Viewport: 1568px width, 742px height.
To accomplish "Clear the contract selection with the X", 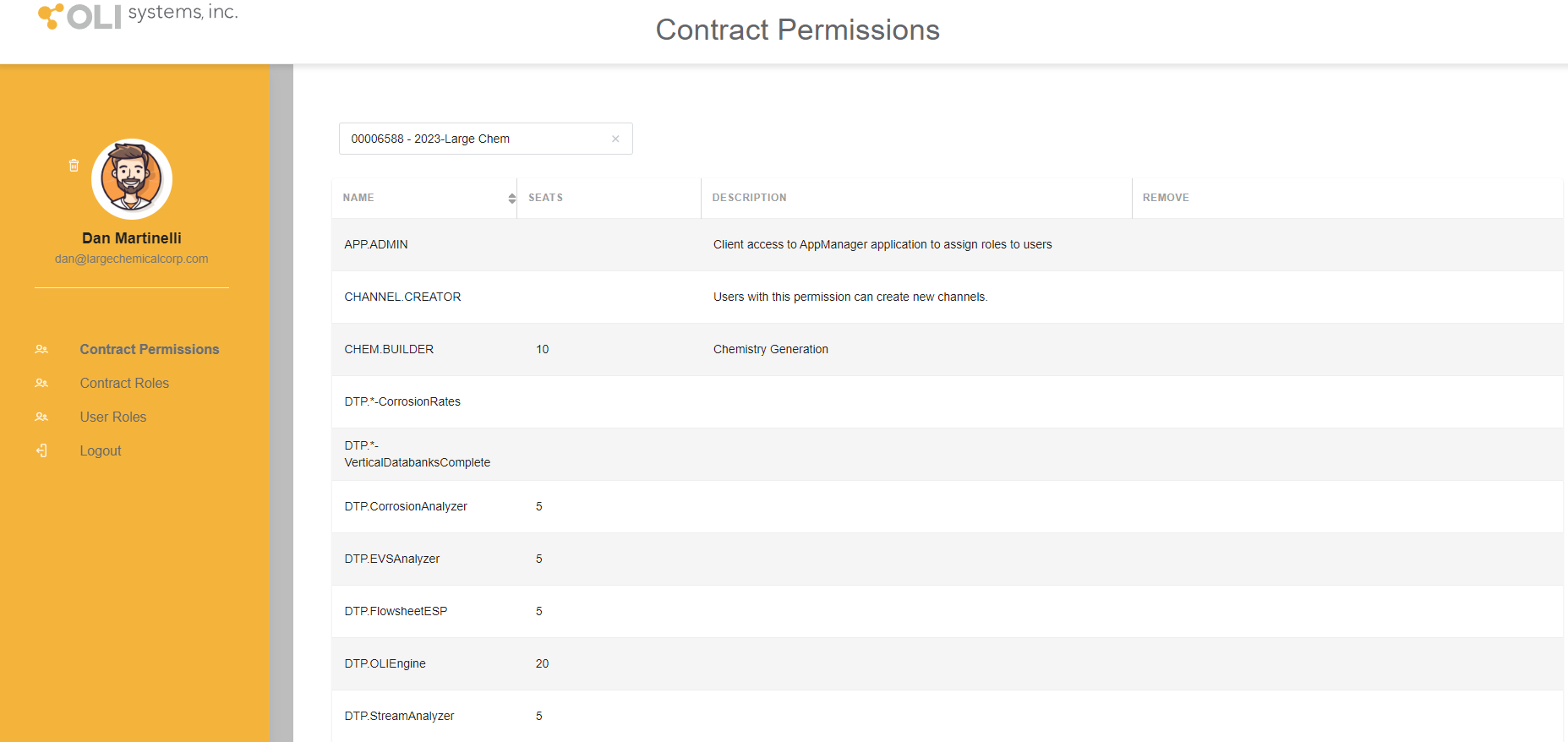I will pyautogui.click(x=615, y=139).
